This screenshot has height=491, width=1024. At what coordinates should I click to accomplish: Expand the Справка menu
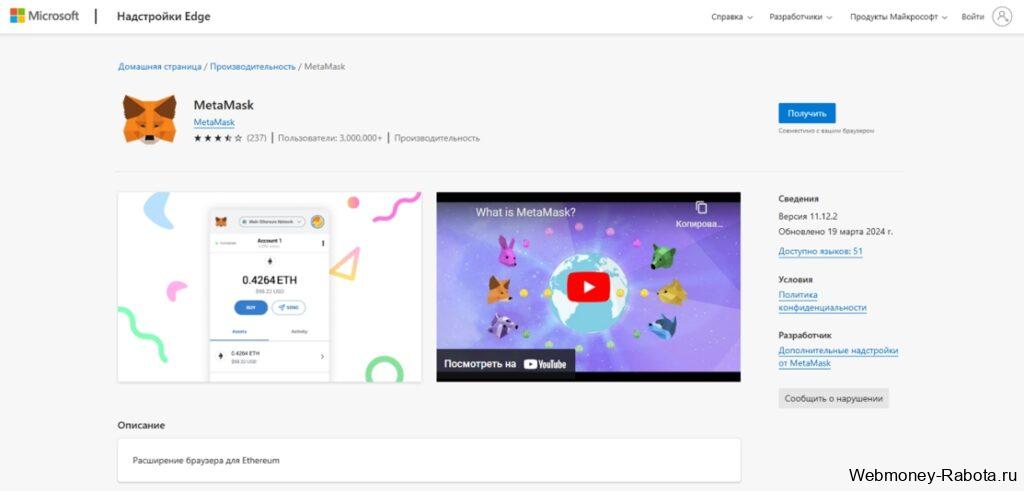tap(731, 17)
